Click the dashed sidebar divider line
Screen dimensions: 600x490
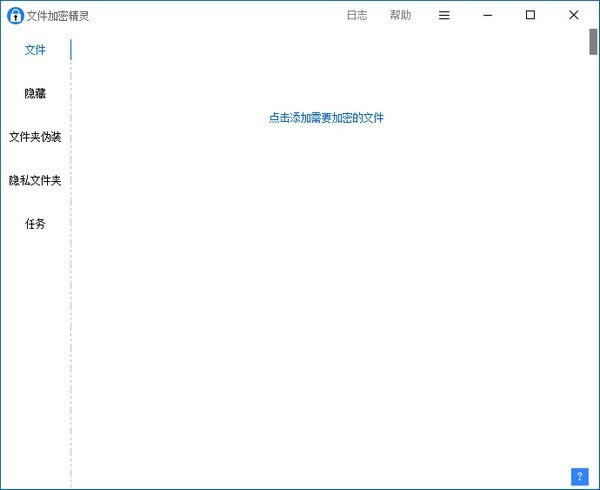coord(71,300)
